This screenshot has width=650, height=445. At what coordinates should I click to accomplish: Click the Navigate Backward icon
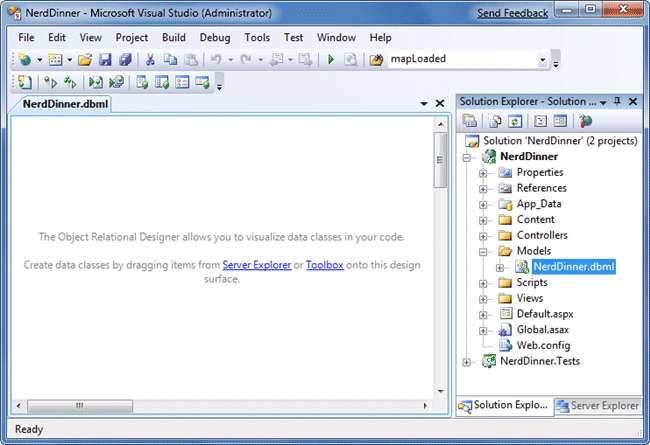click(276, 60)
